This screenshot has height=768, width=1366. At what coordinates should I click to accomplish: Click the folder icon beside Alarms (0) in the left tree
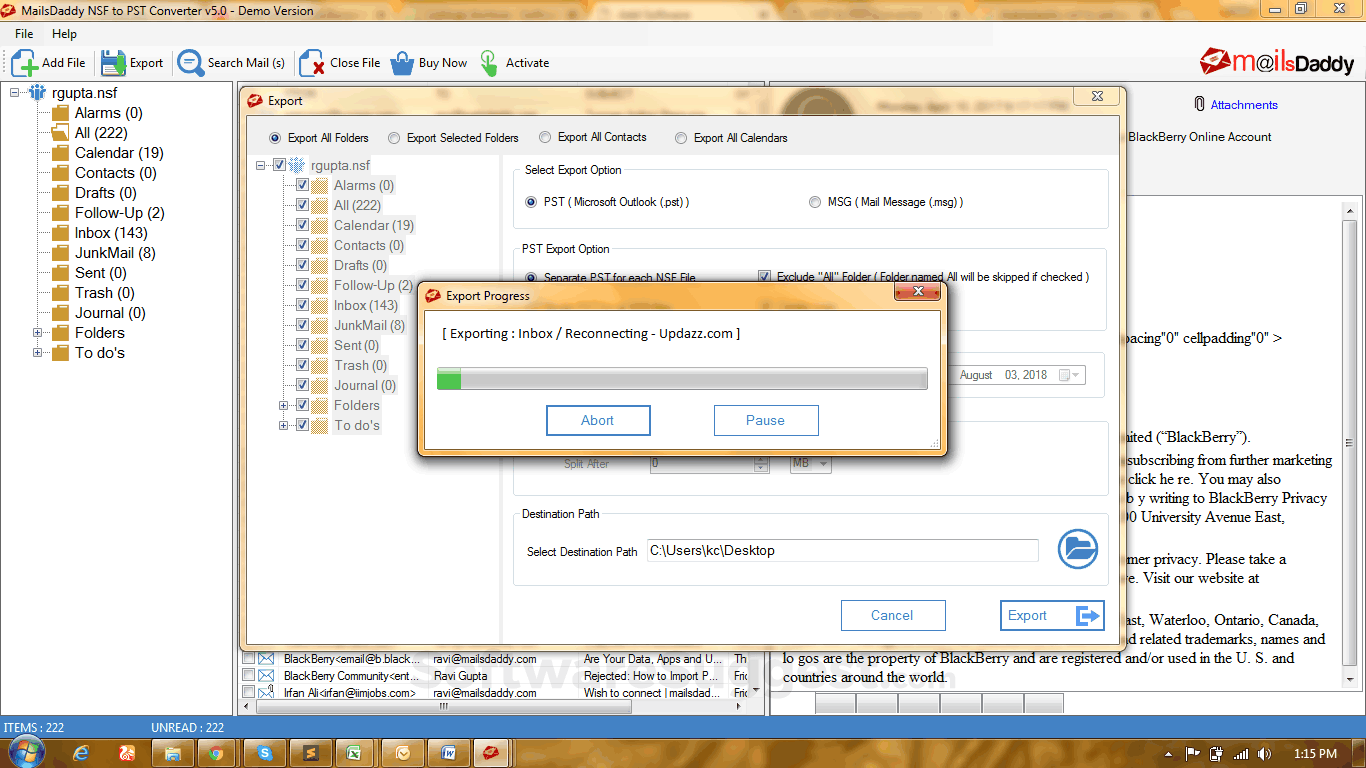(x=60, y=113)
